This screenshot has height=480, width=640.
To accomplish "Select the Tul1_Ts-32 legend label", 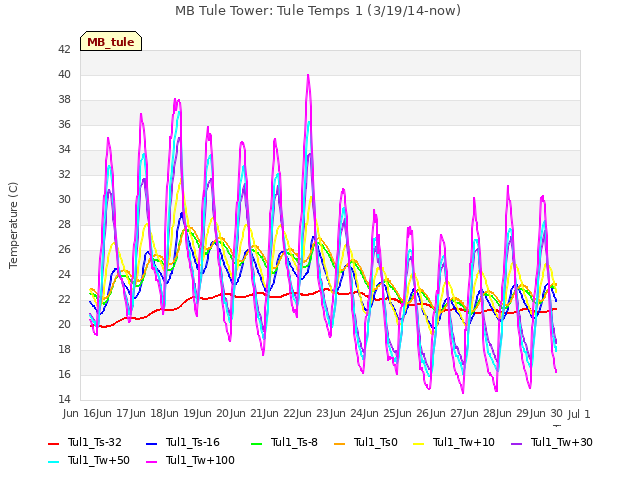I will [94, 442].
